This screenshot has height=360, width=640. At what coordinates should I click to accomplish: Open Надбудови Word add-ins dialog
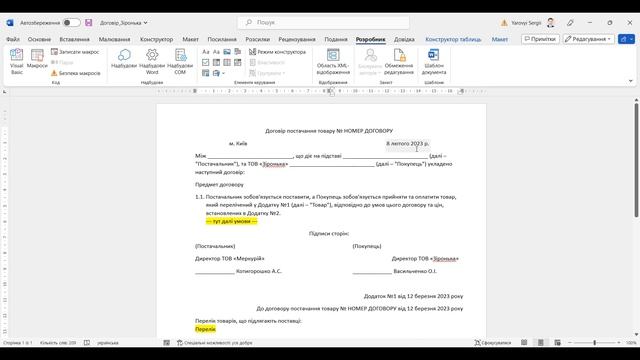tap(152, 61)
